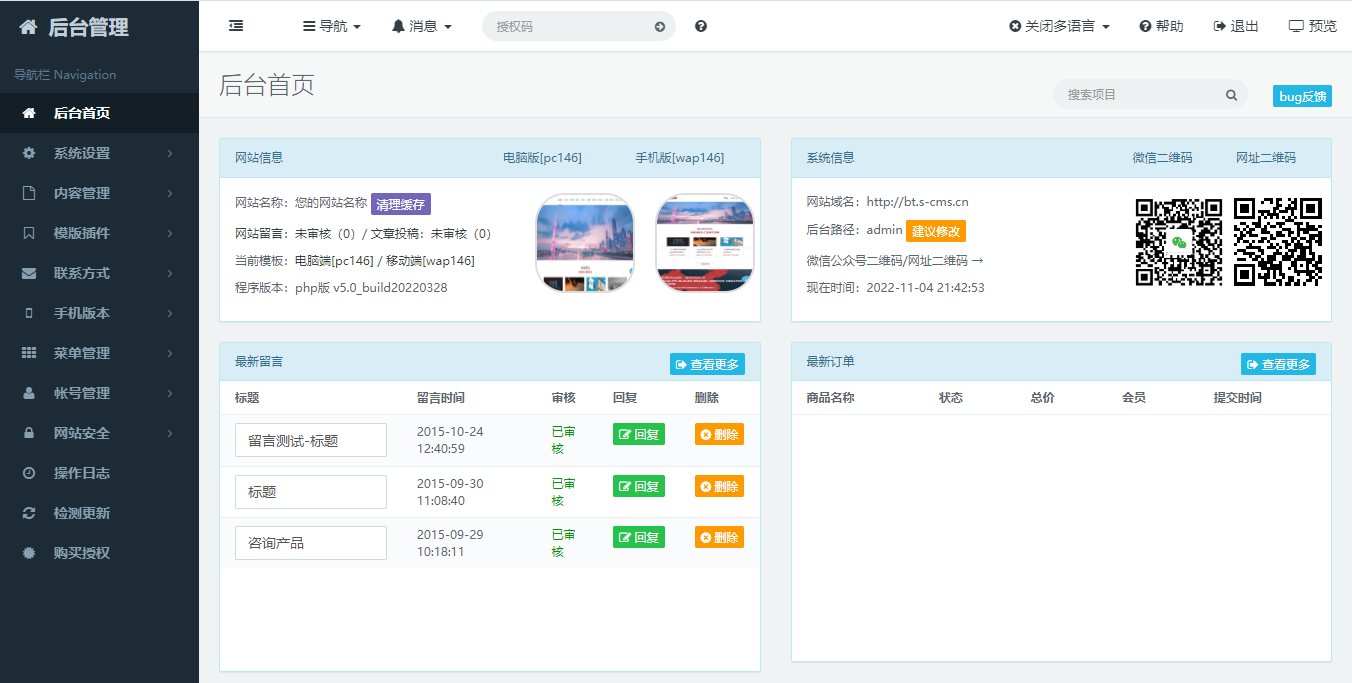
Task: Click the search magnifier icon
Action: point(1231,95)
